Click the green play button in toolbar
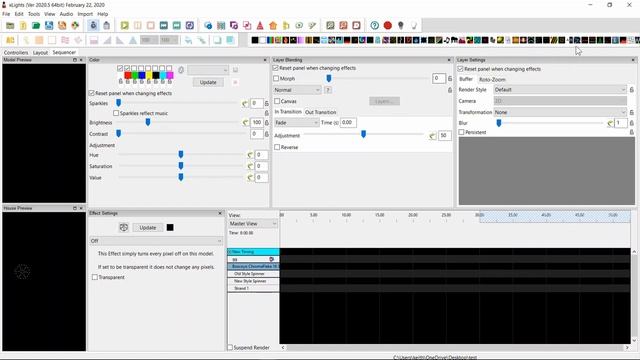 tap(124, 26)
